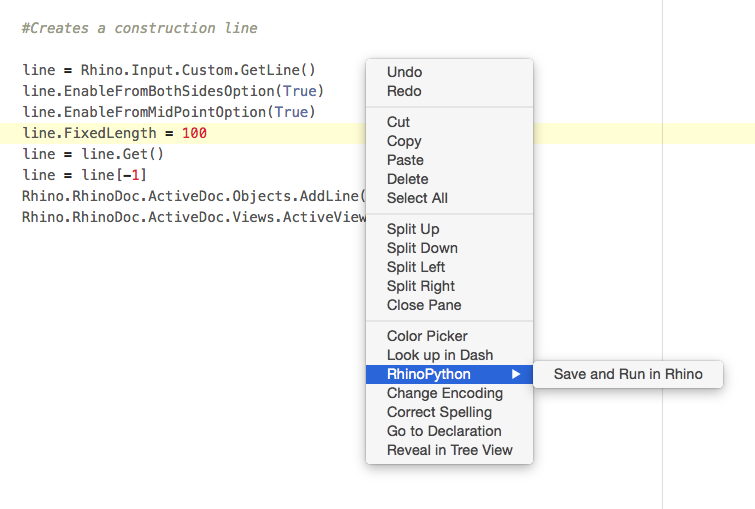Choose Split Down menu entry

pos(449,248)
